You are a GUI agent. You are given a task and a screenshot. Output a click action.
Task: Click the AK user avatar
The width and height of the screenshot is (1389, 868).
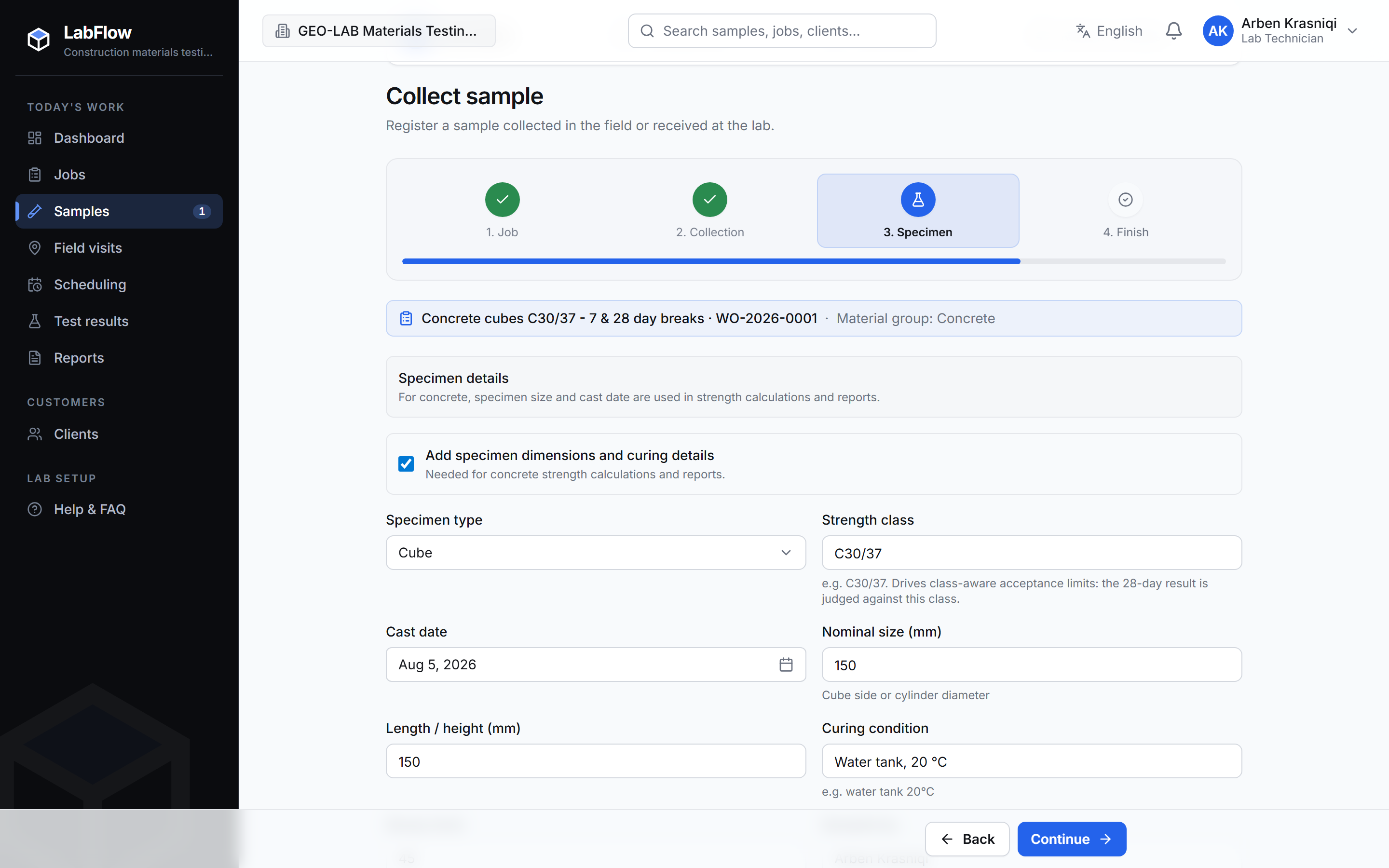click(x=1217, y=31)
